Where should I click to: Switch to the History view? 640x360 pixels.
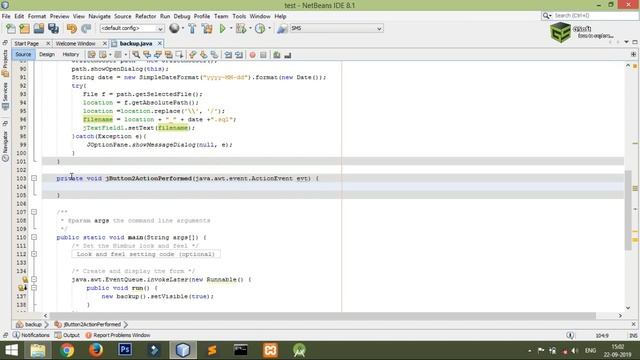[x=71, y=54]
